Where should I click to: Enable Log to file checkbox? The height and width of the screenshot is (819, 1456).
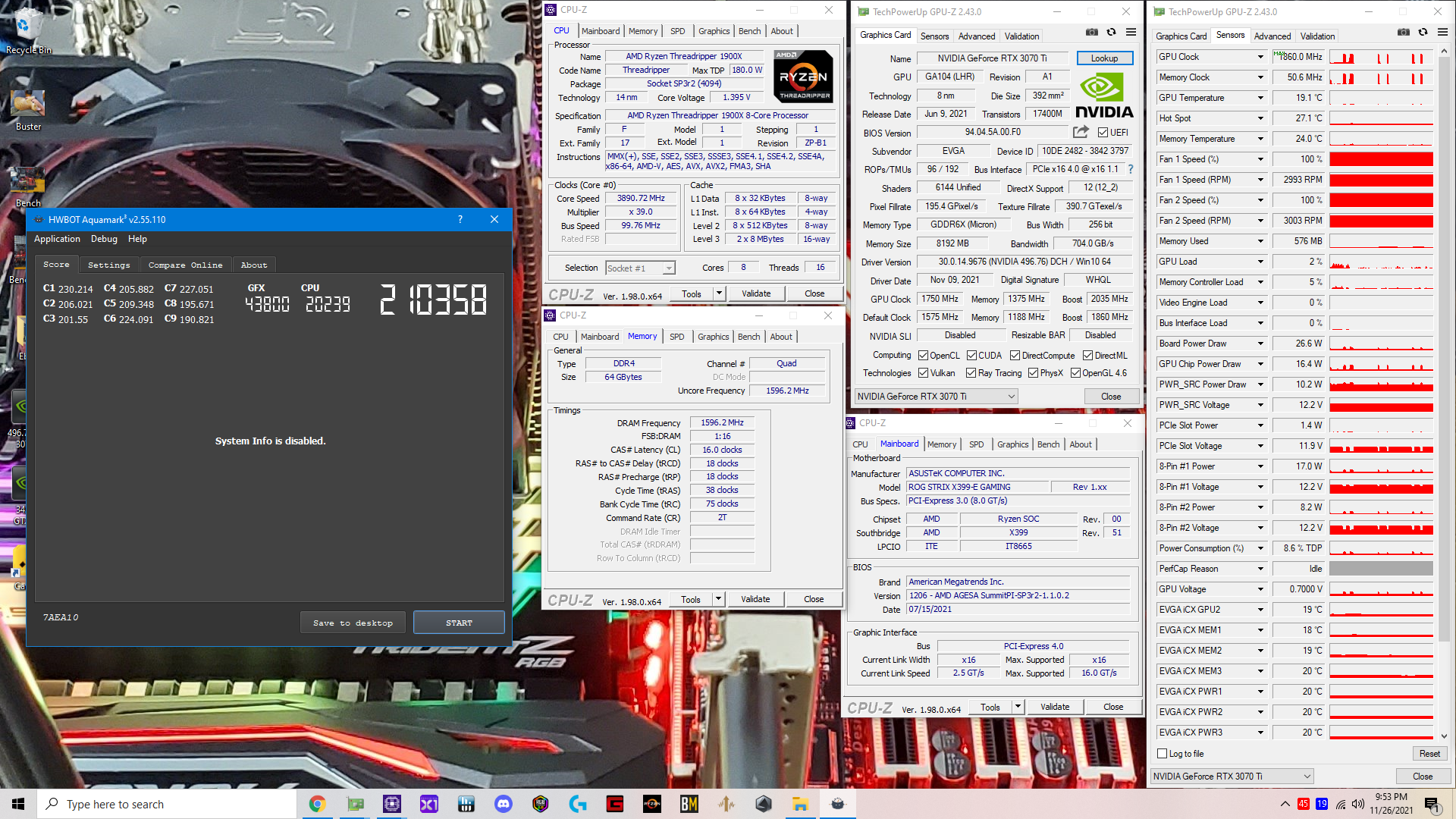(1162, 754)
